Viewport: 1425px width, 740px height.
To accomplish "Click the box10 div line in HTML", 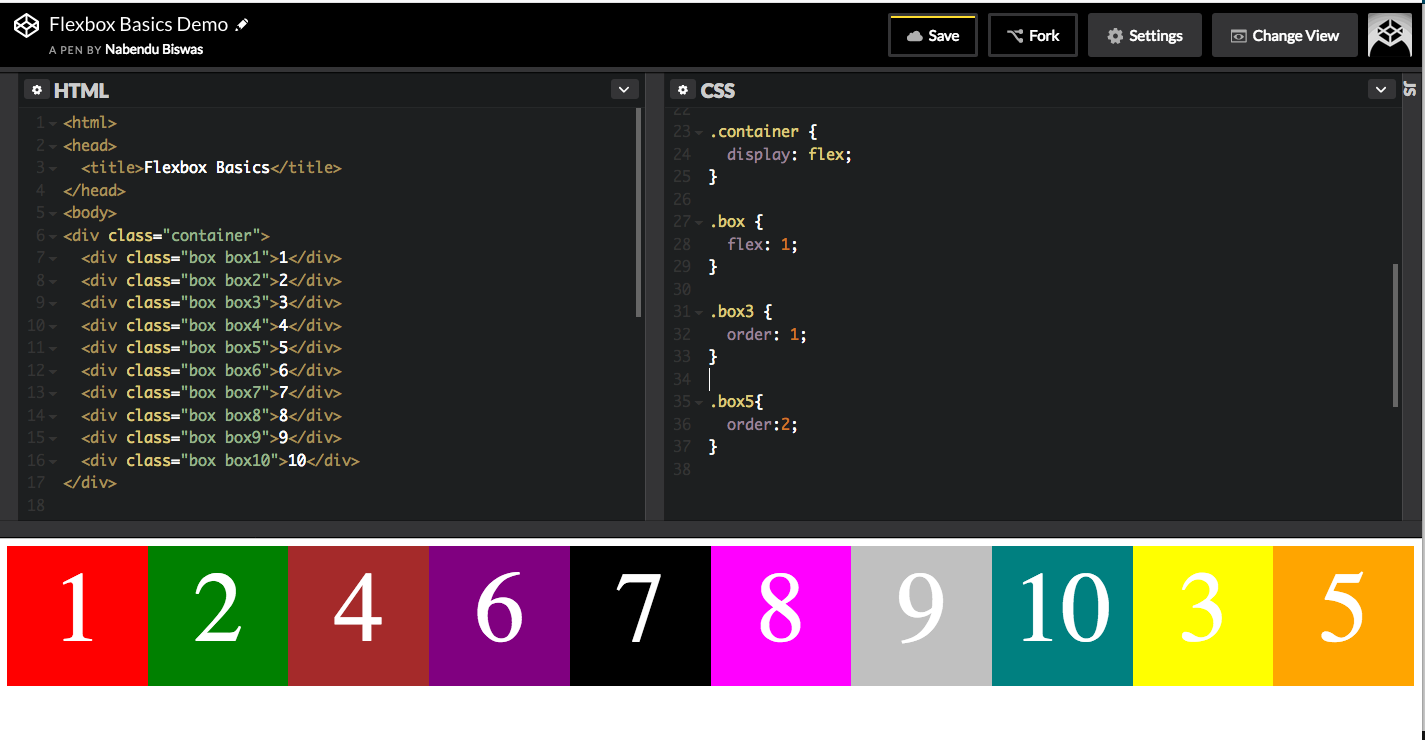I will [220, 461].
